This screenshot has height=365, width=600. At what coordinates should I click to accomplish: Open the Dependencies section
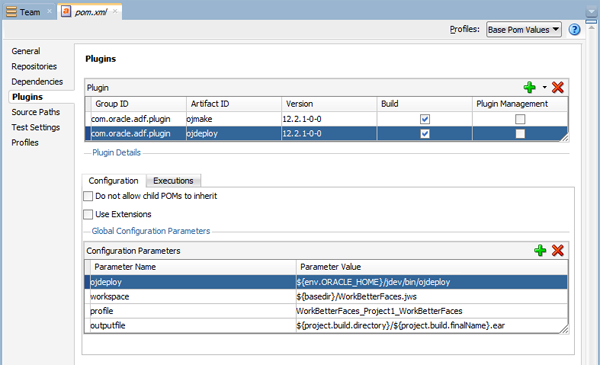[x=37, y=81]
